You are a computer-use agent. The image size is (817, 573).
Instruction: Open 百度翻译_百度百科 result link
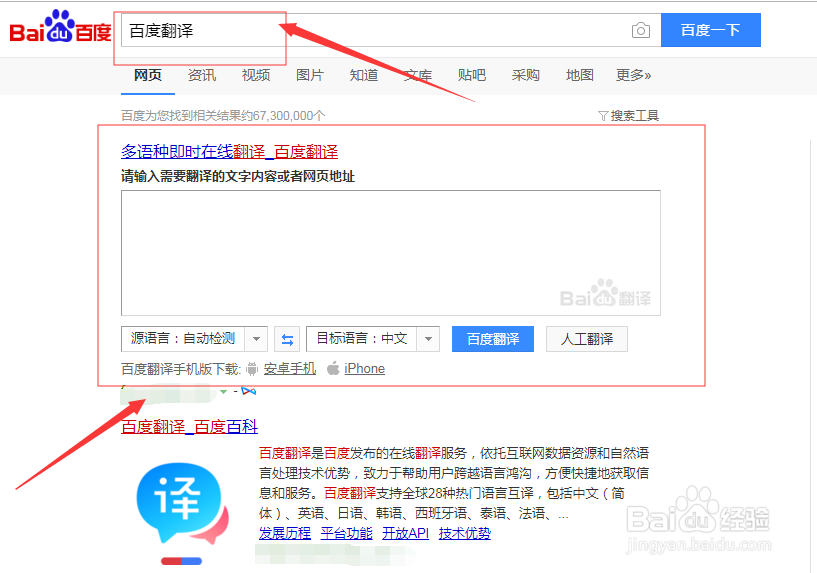(x=189, y=427)
